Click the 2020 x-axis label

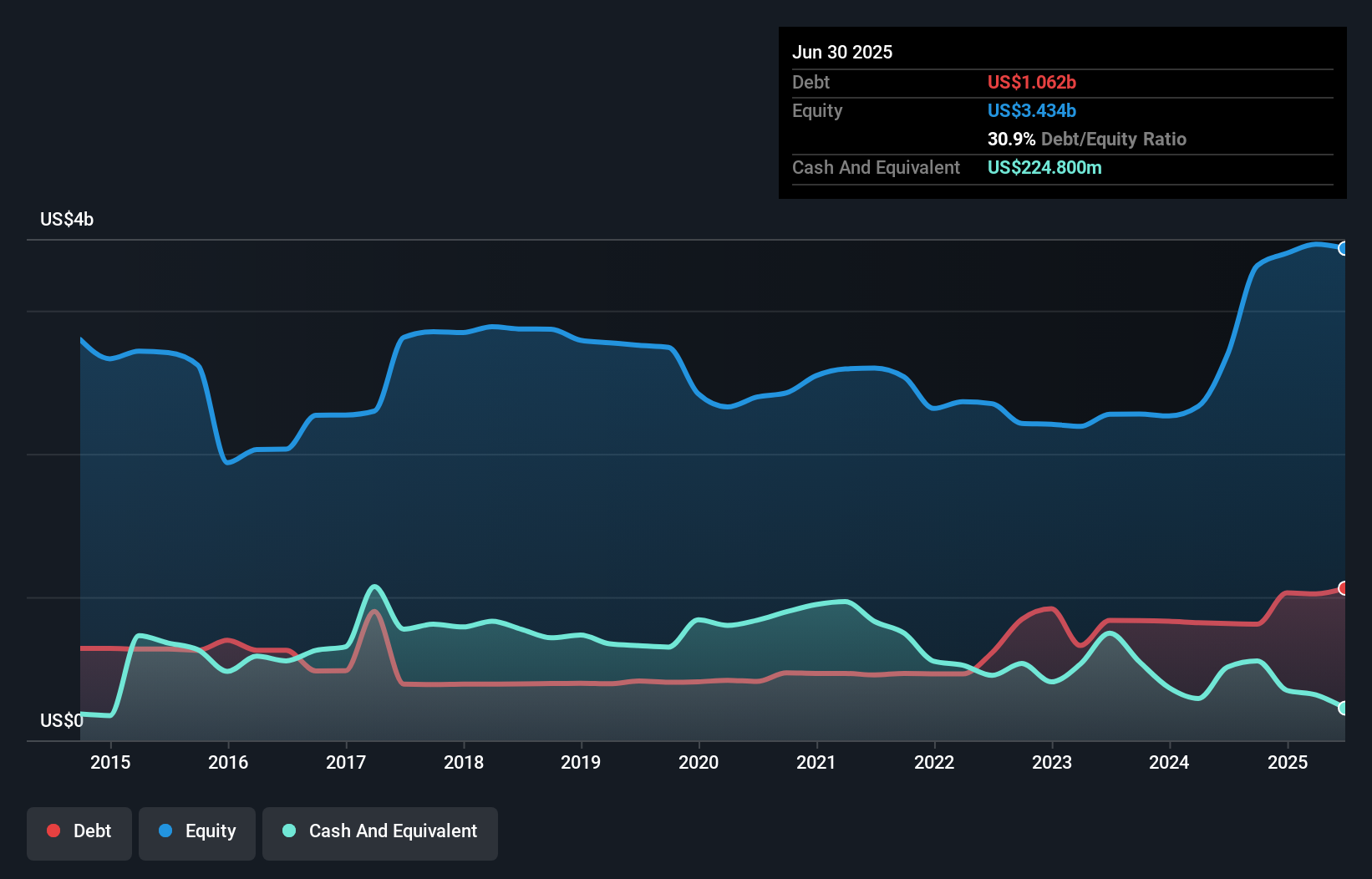[699, 762]
